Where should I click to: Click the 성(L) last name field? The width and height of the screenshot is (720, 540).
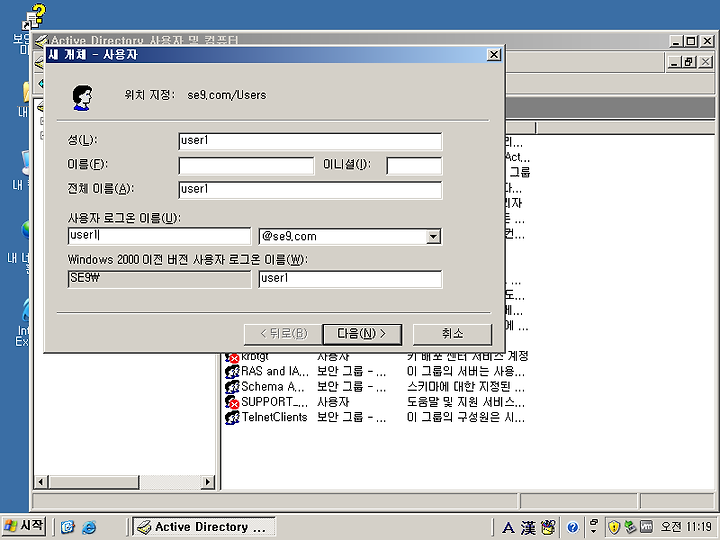click(310, 141)
